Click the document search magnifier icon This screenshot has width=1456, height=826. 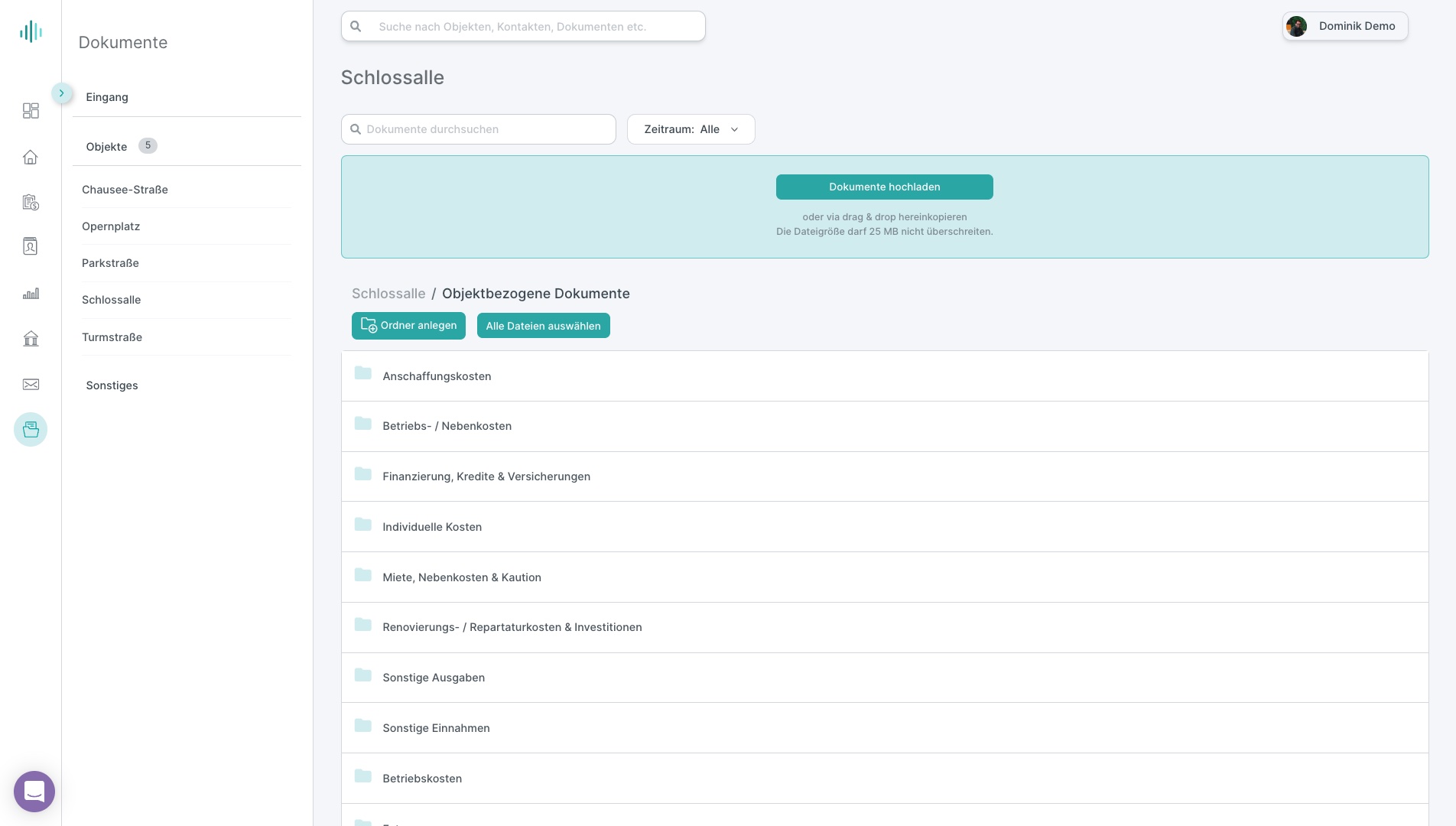[x=356, y=129]
